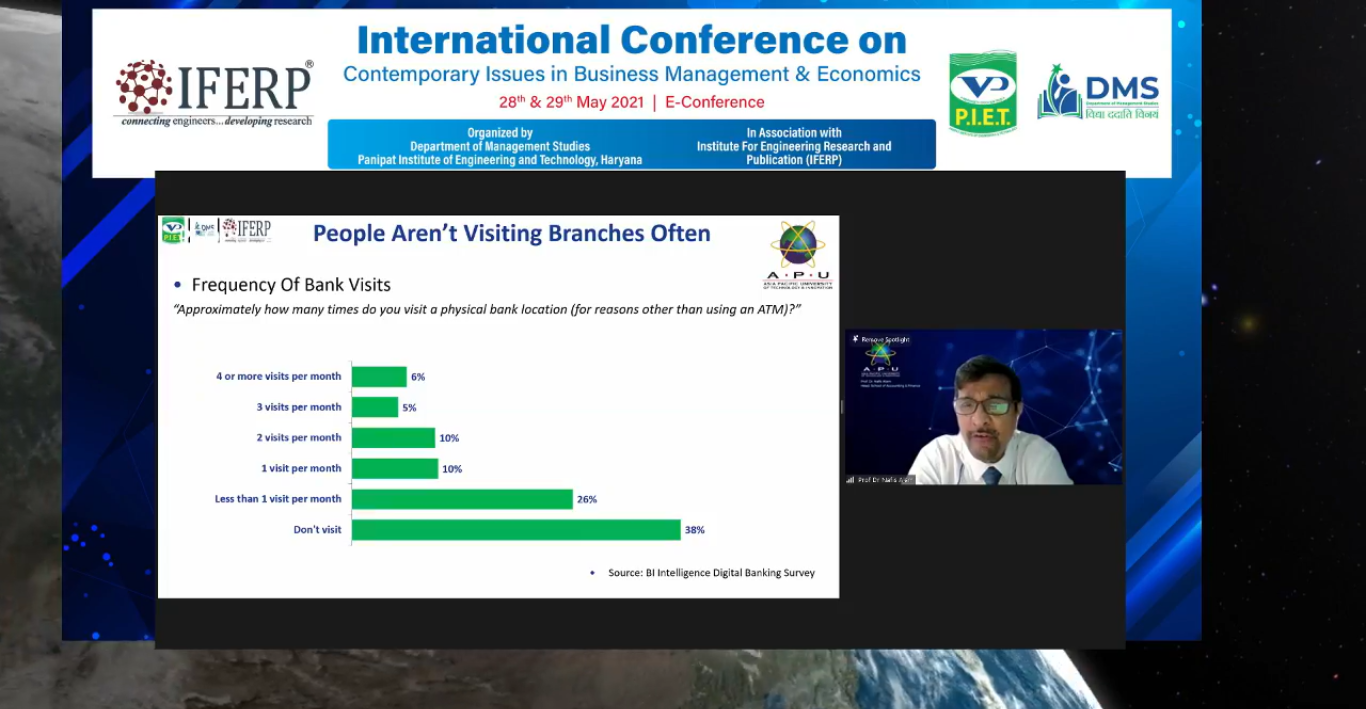Click the green bar for 1 visit per month
The width and height of the screenshot is (1366, 709).
point(395,468)
